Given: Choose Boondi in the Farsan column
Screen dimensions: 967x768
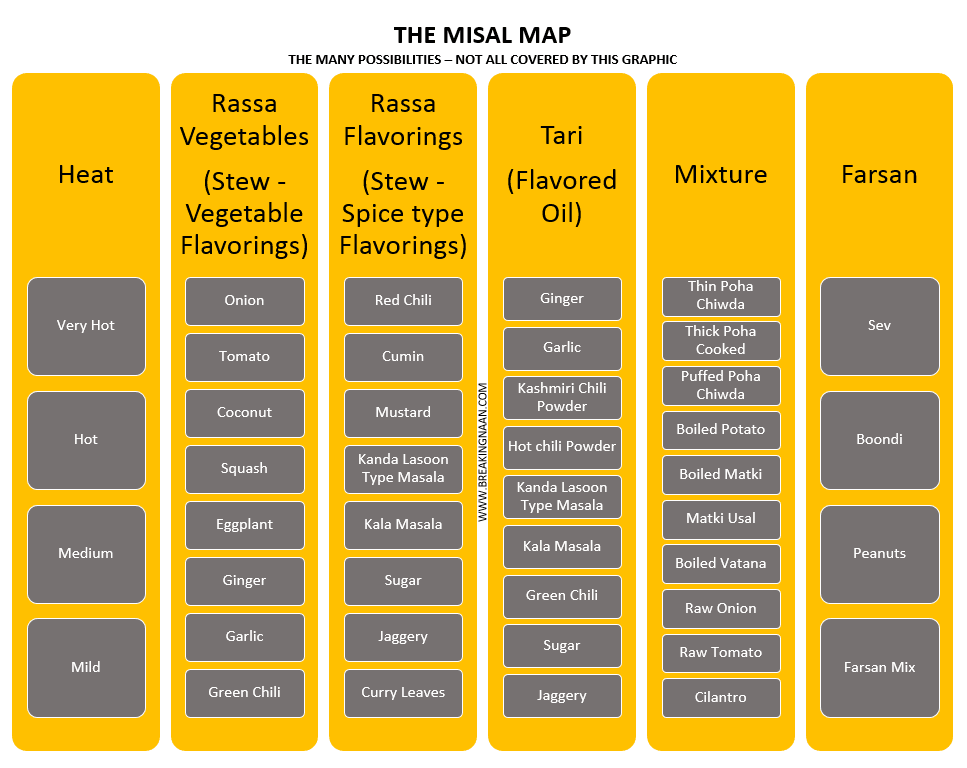Looking at the screenshot, I should (880, 440).
